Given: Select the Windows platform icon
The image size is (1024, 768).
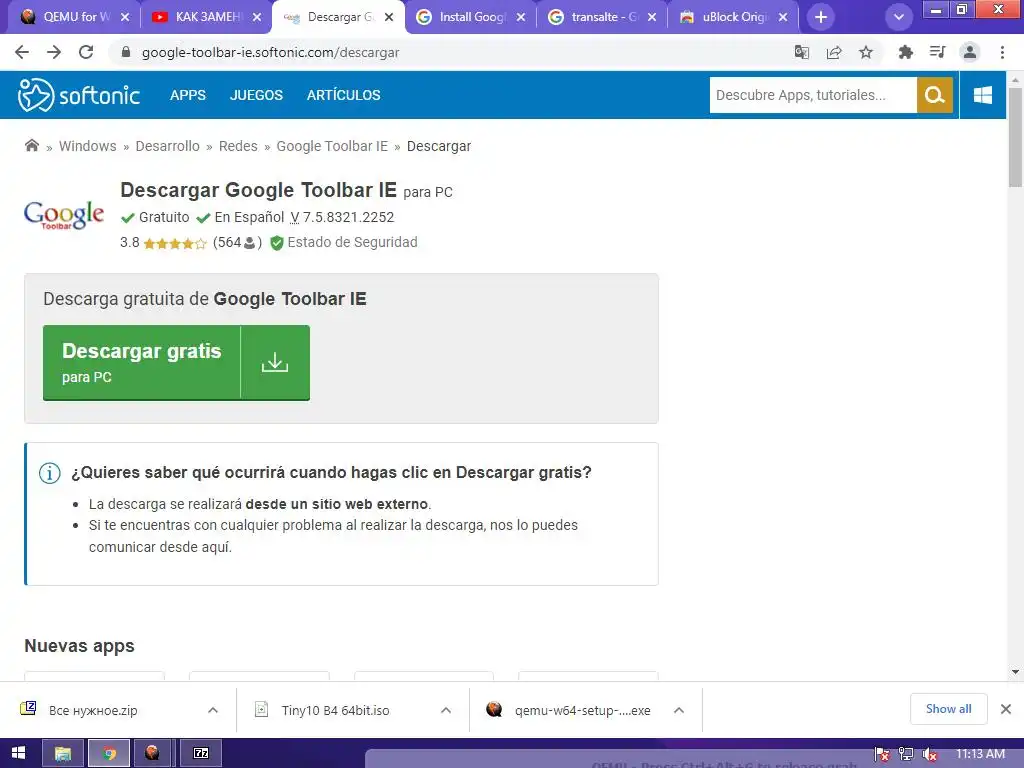Looking at the screenshot, I should [x=983, y=95].
